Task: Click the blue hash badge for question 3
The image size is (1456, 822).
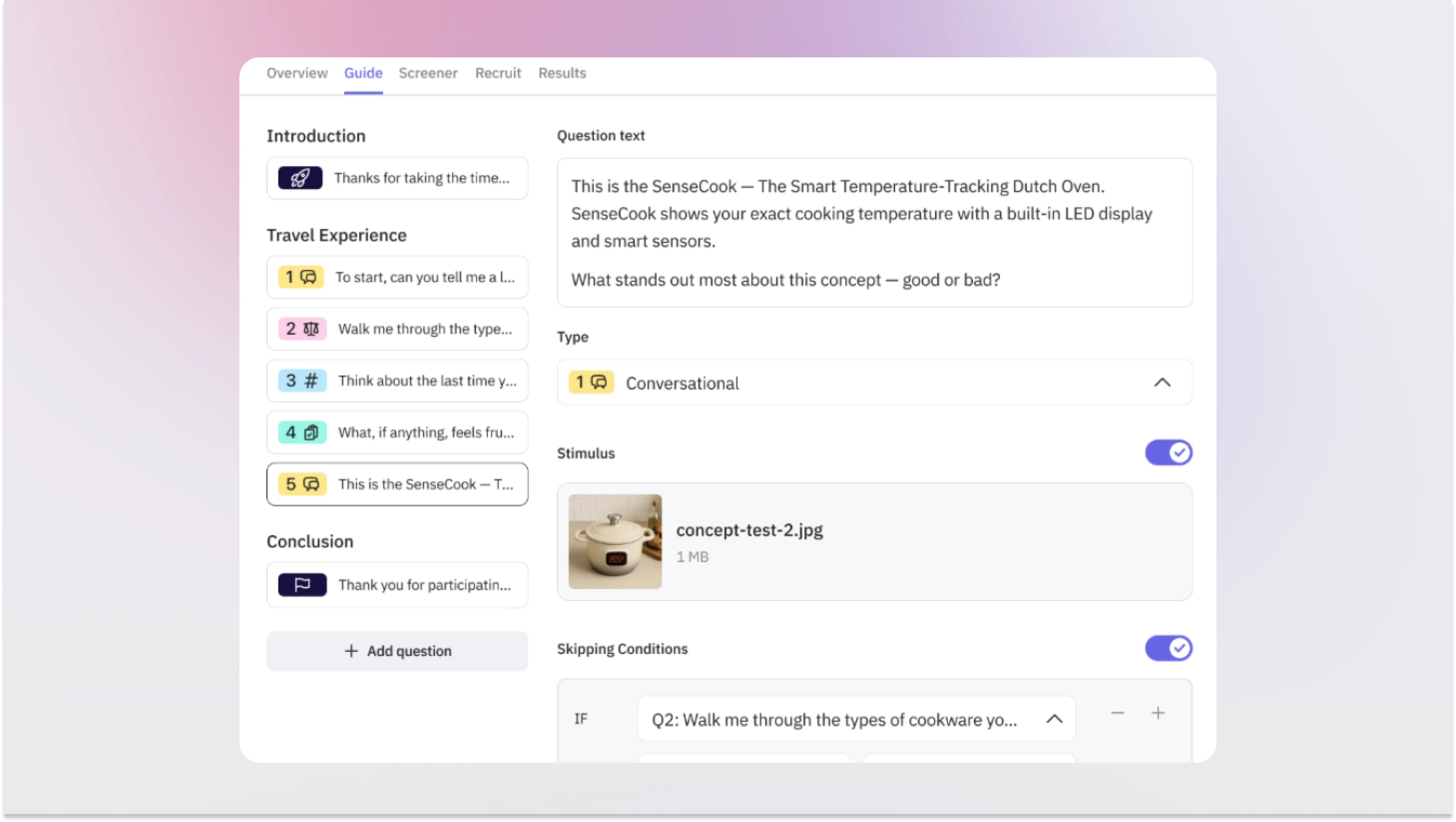Action: click(302, 381)
